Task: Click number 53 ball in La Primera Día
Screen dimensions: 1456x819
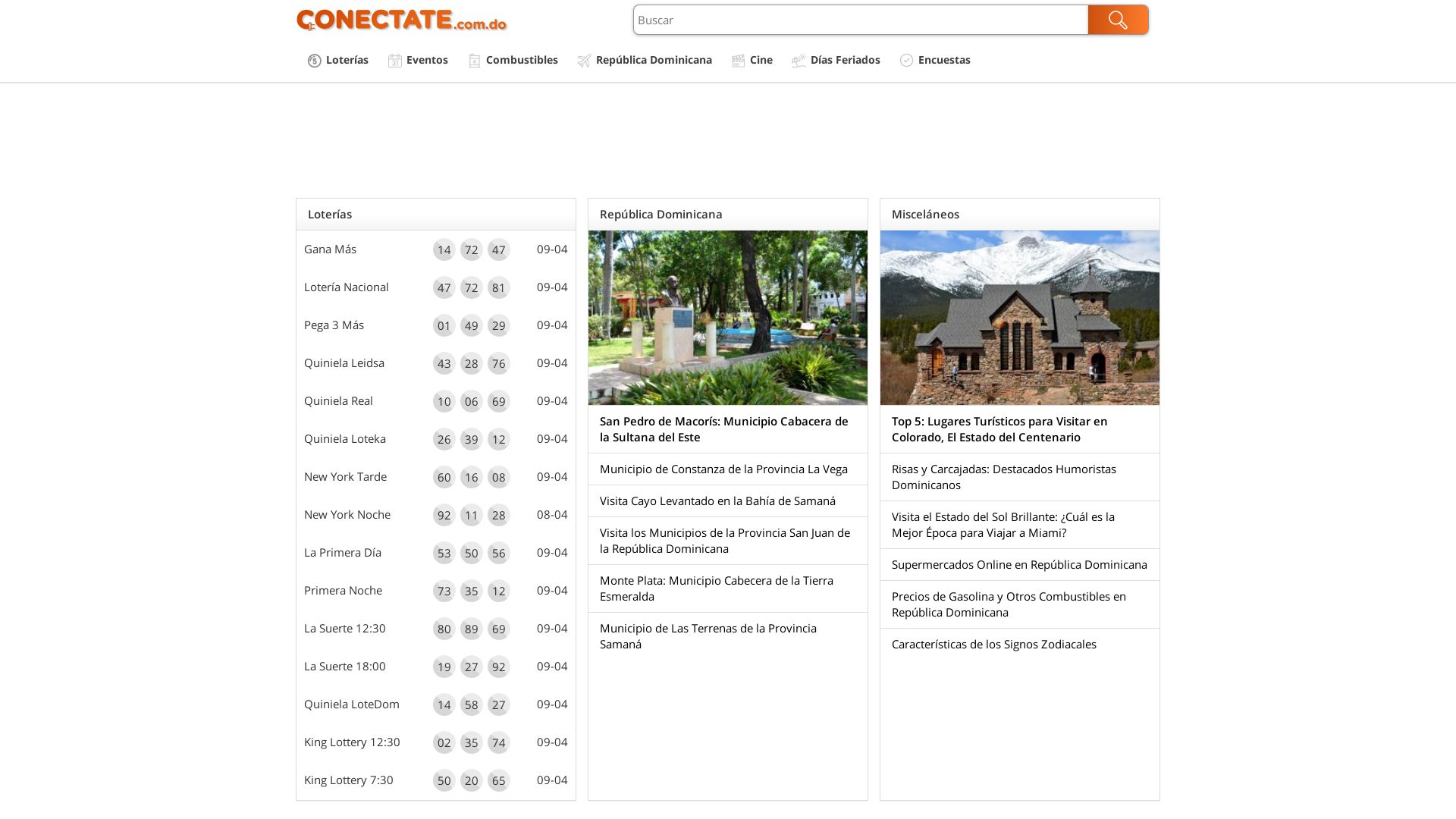Action: (x=444, y=553)
